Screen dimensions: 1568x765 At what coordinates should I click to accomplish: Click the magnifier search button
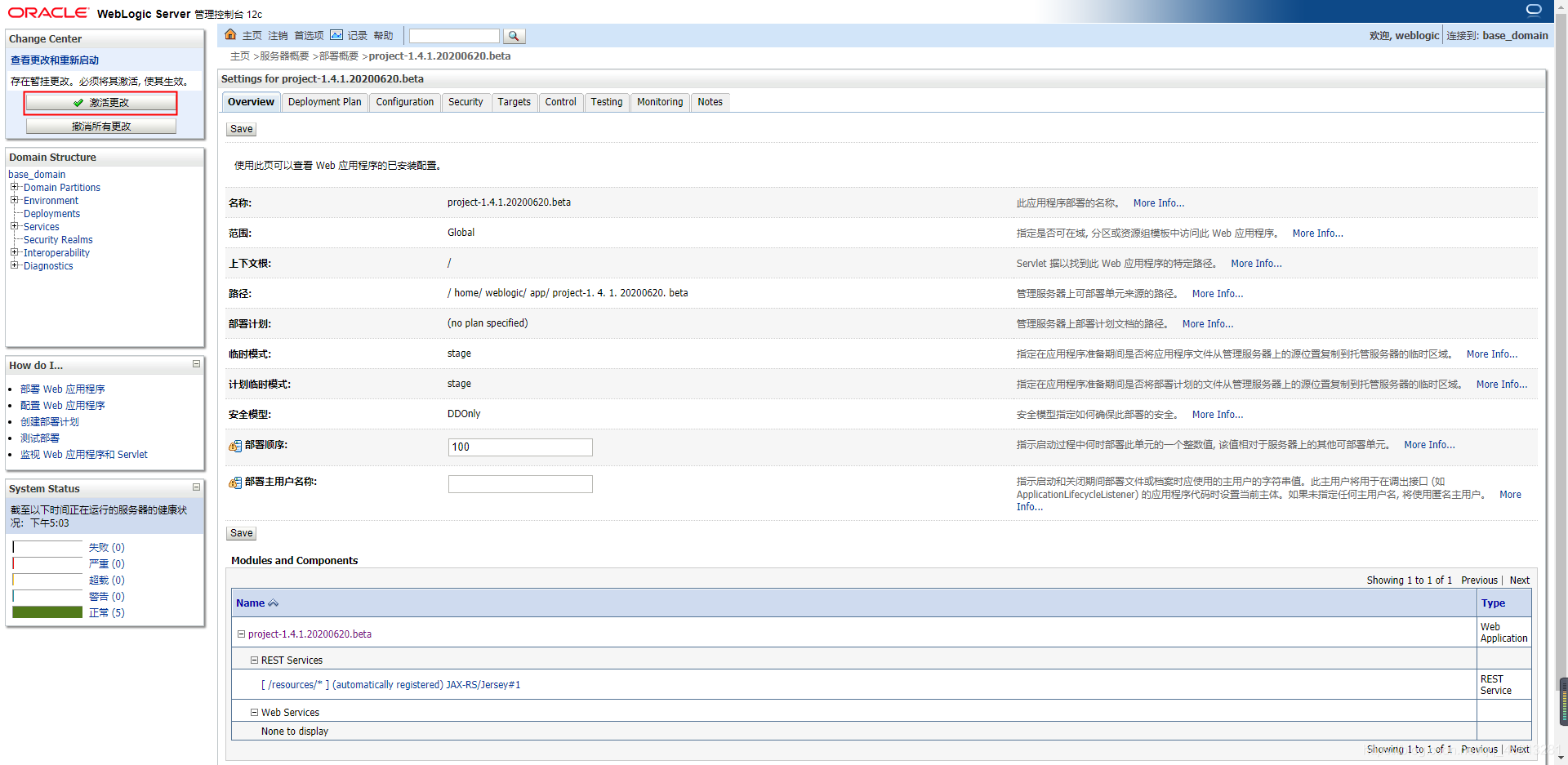514,36
